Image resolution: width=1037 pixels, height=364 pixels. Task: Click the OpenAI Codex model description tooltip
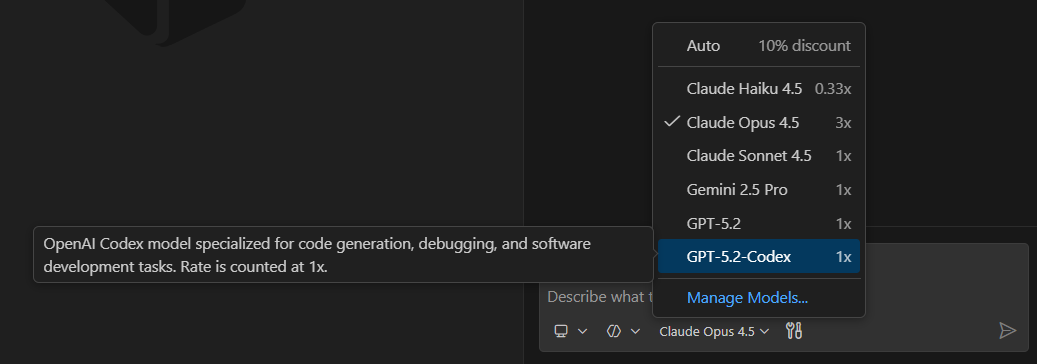[343, 255]
